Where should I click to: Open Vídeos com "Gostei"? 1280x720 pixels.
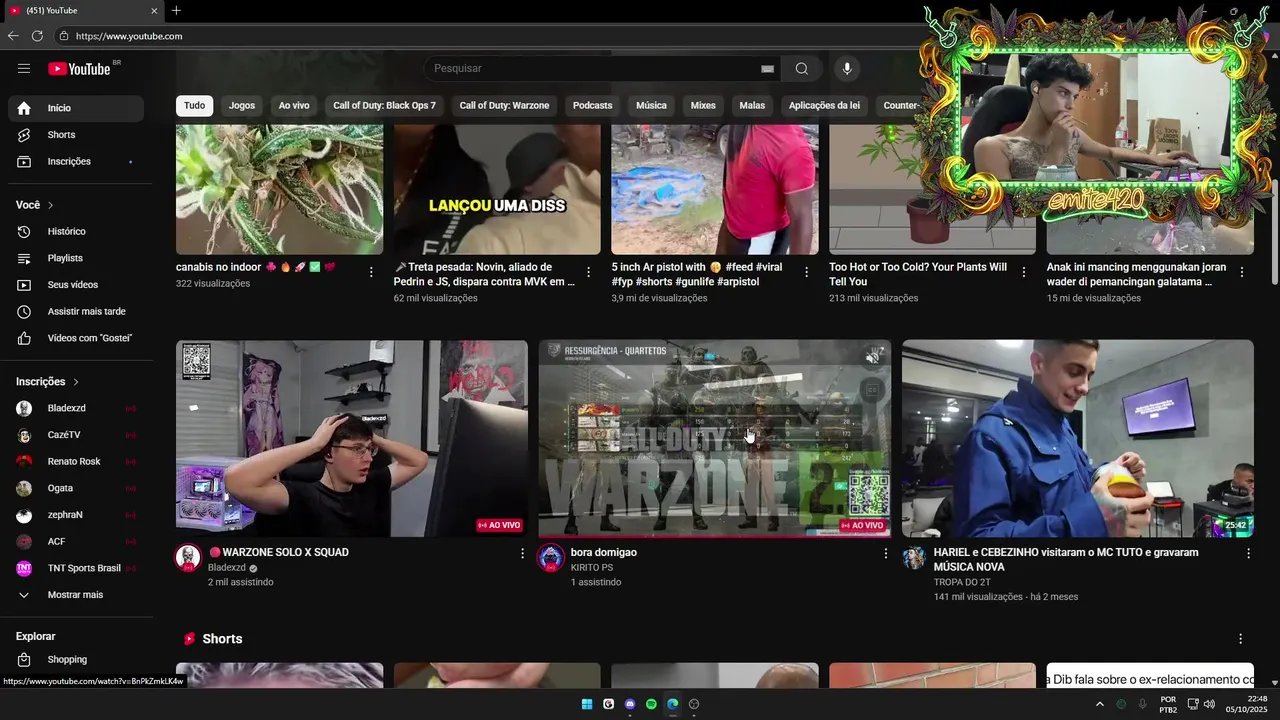pos(76,338)
